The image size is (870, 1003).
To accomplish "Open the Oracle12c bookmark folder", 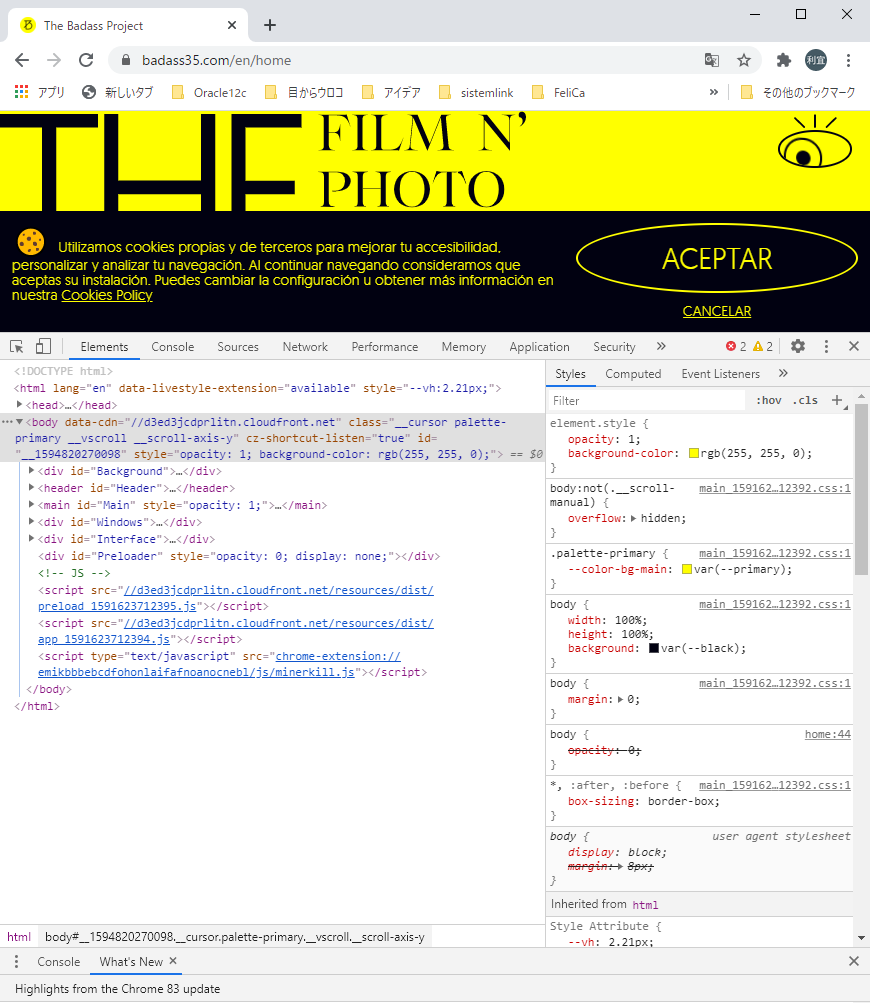I will pyautogui.click(x=209, y=92).
